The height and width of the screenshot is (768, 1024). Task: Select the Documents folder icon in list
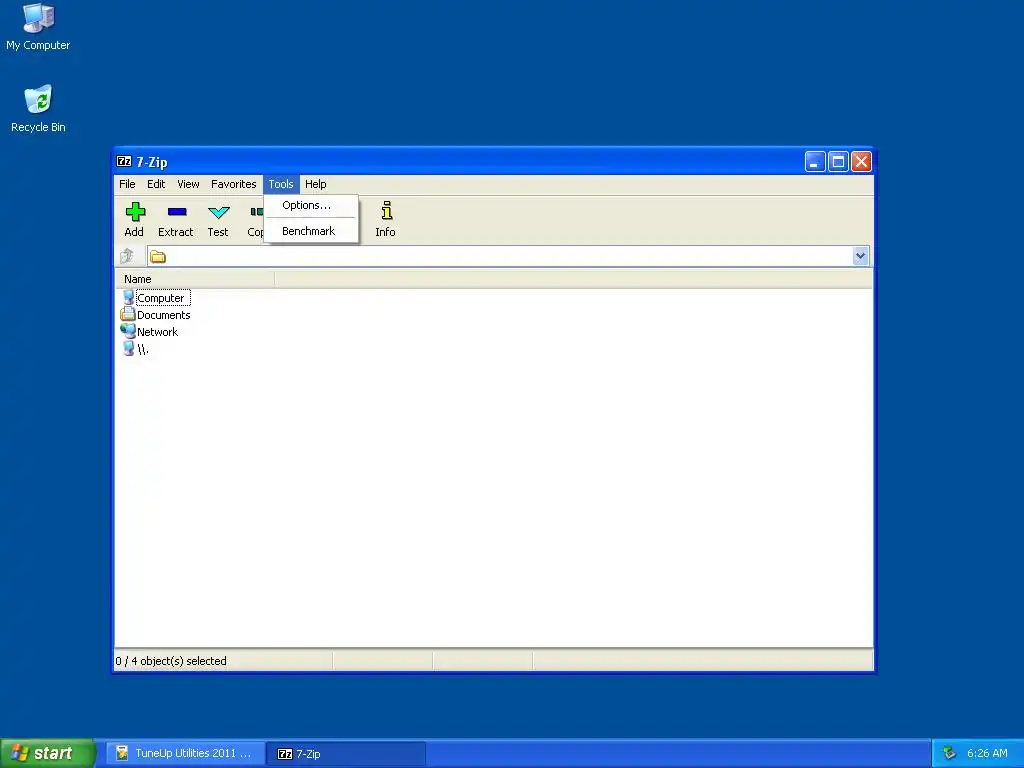coord(128,315)
